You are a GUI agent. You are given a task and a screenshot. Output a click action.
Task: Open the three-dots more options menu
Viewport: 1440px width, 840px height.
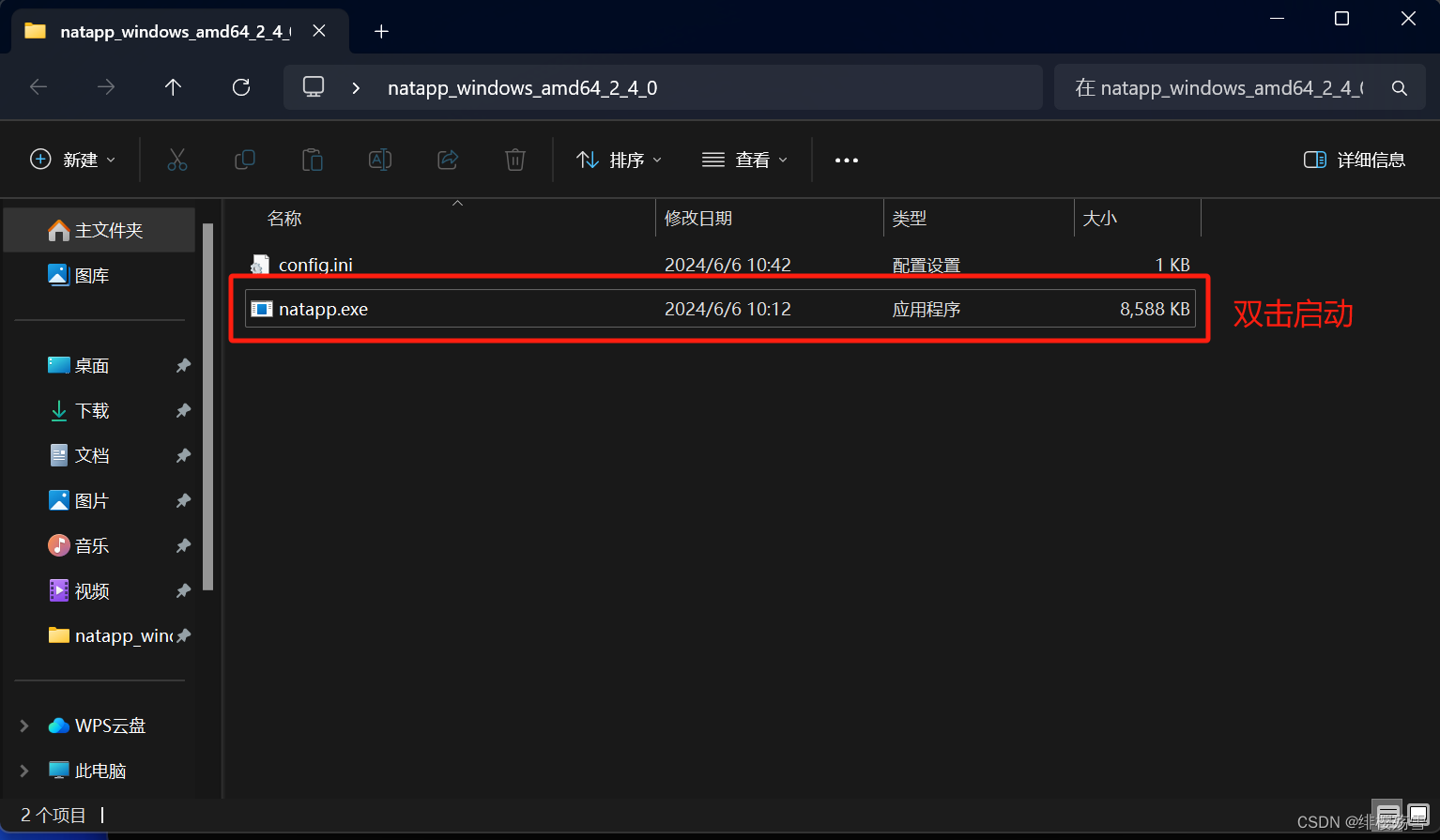click(x=847, y=160)
